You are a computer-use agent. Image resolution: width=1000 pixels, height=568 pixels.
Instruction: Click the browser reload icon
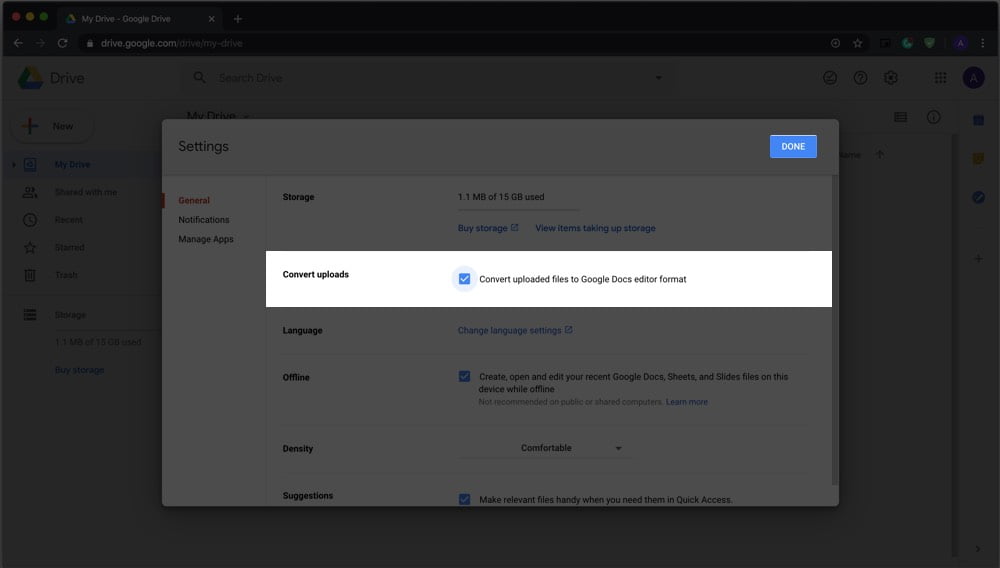coord(62,43)
